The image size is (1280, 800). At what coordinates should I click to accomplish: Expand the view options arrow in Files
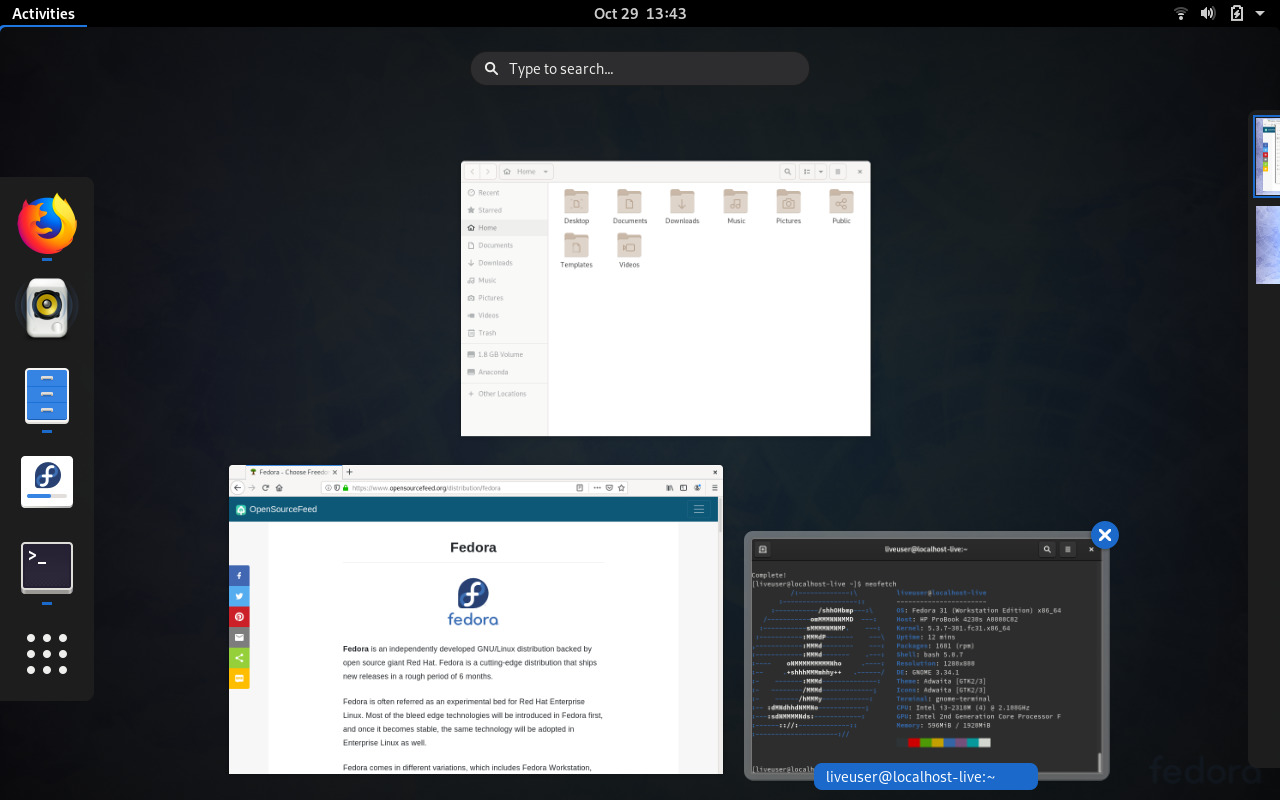coord(821,172)
